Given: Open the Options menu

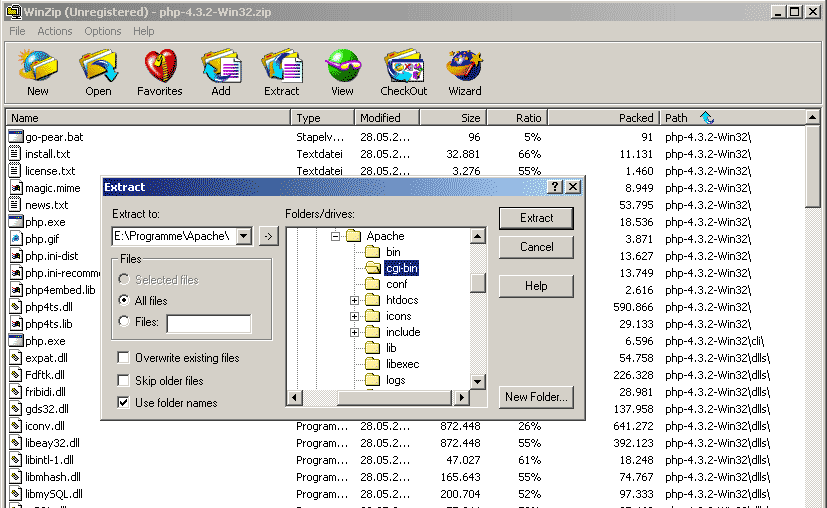Looking at the screenshot, I should tap(103, 31).
